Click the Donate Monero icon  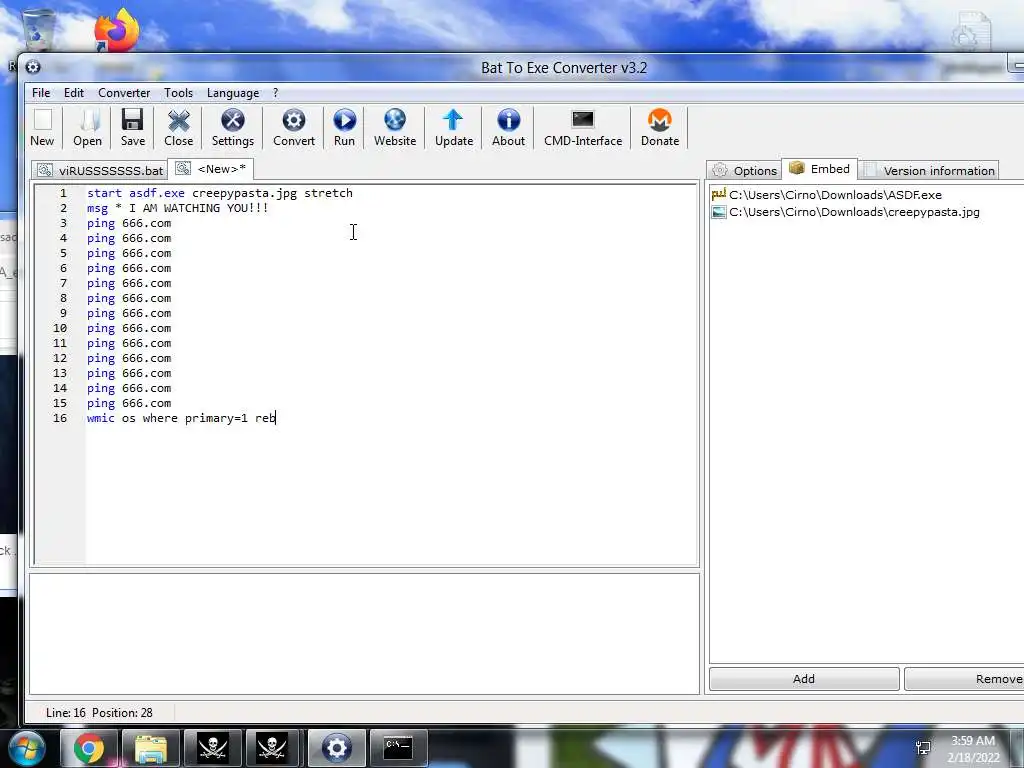click(660, 128)
